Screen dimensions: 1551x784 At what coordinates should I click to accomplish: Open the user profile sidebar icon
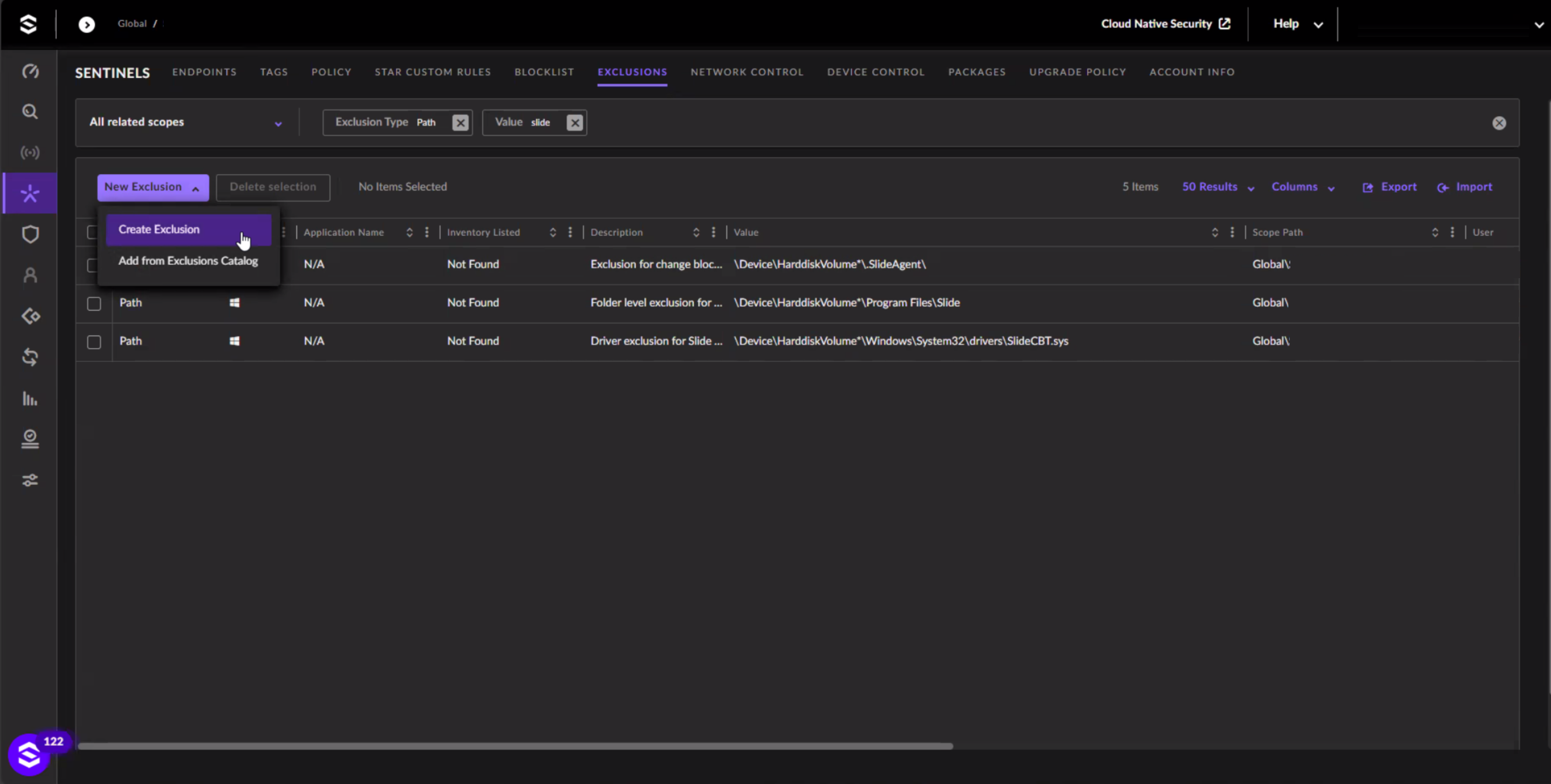30,275
